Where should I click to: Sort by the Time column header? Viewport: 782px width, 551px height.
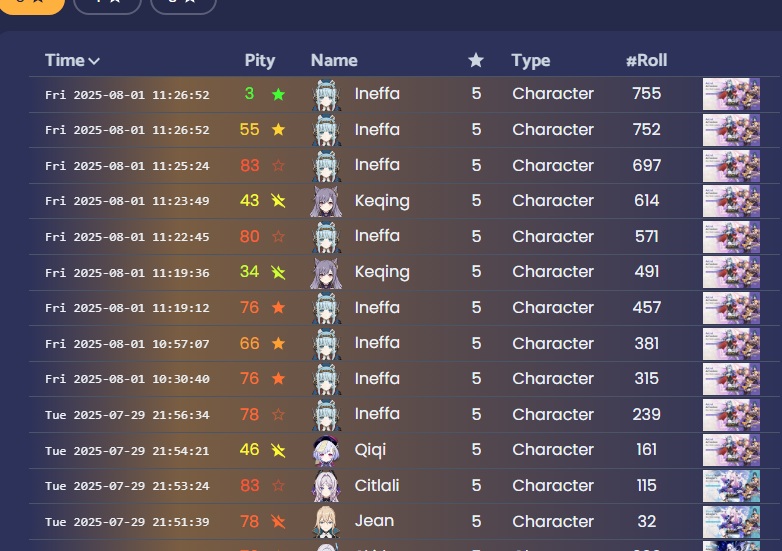(x=72, y=60)
